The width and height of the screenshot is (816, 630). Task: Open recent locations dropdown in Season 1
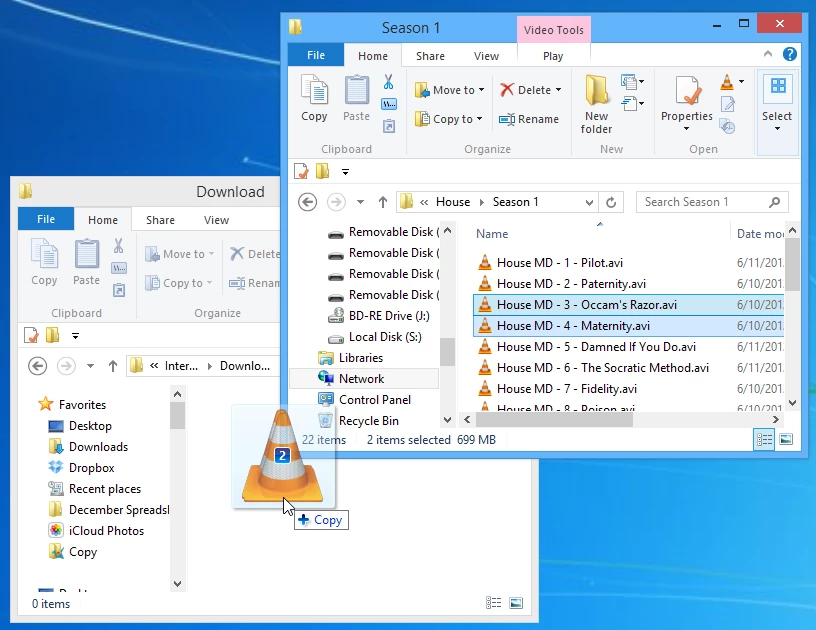360,202
